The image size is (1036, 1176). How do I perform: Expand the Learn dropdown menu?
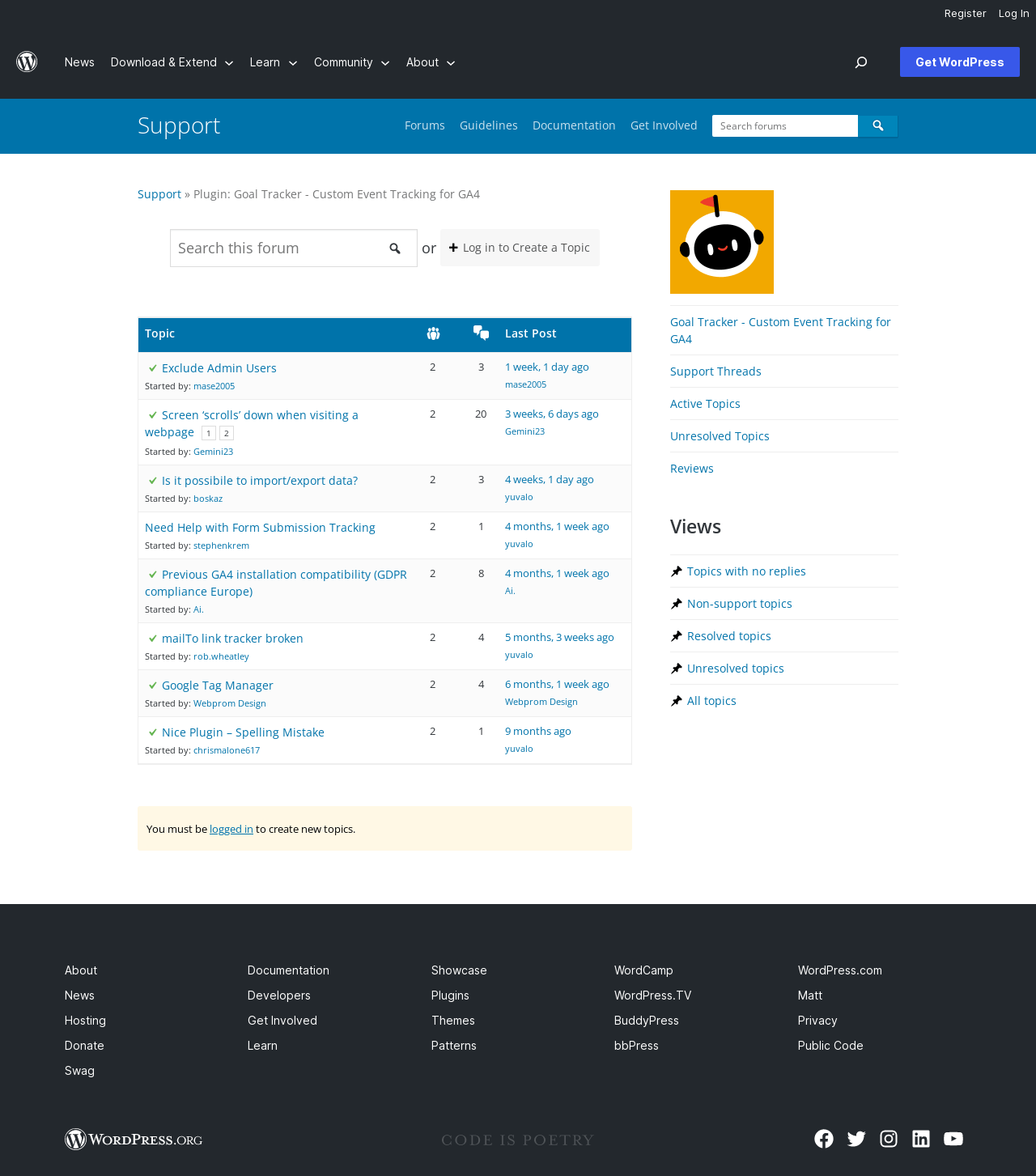tap(274, 62)
